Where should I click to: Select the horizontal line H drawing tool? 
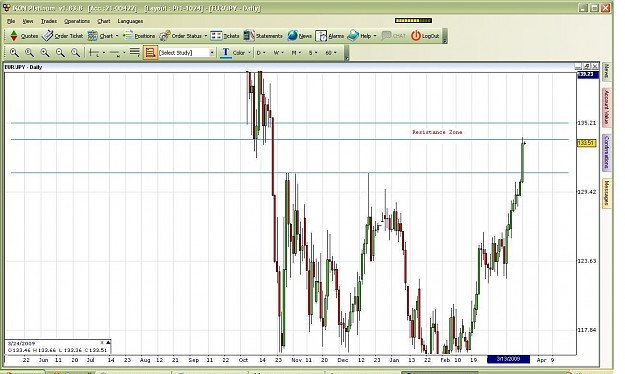[115, 53]
